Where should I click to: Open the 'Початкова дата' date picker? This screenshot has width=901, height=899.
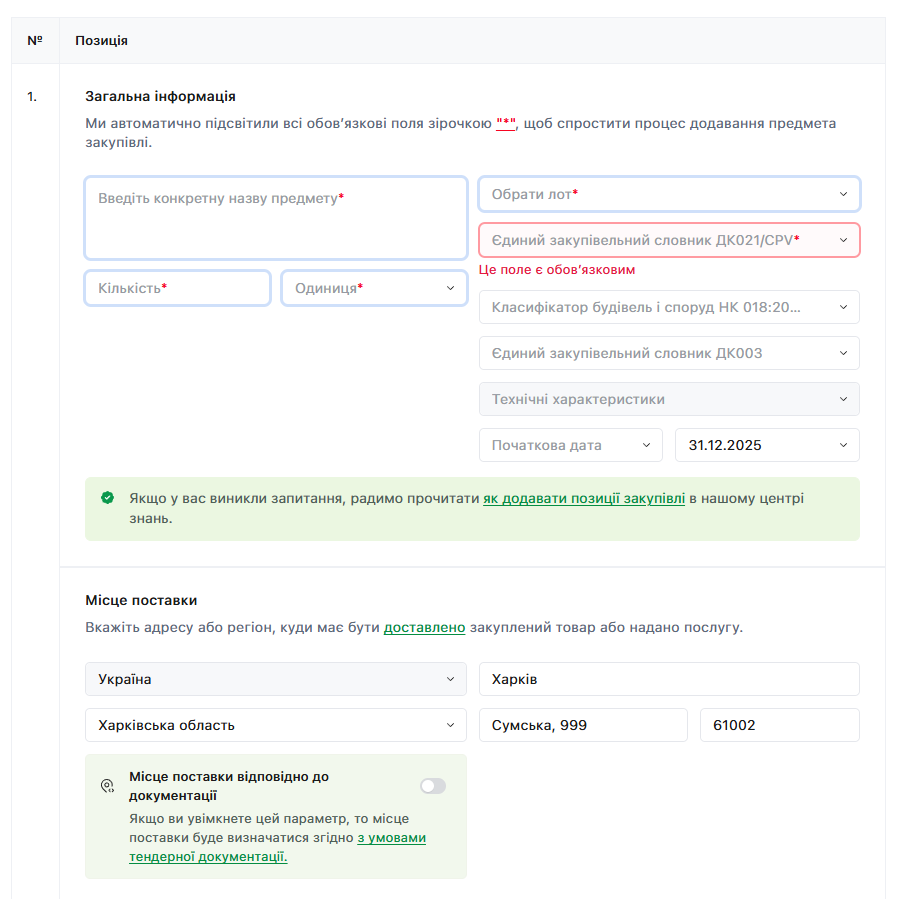570,445
